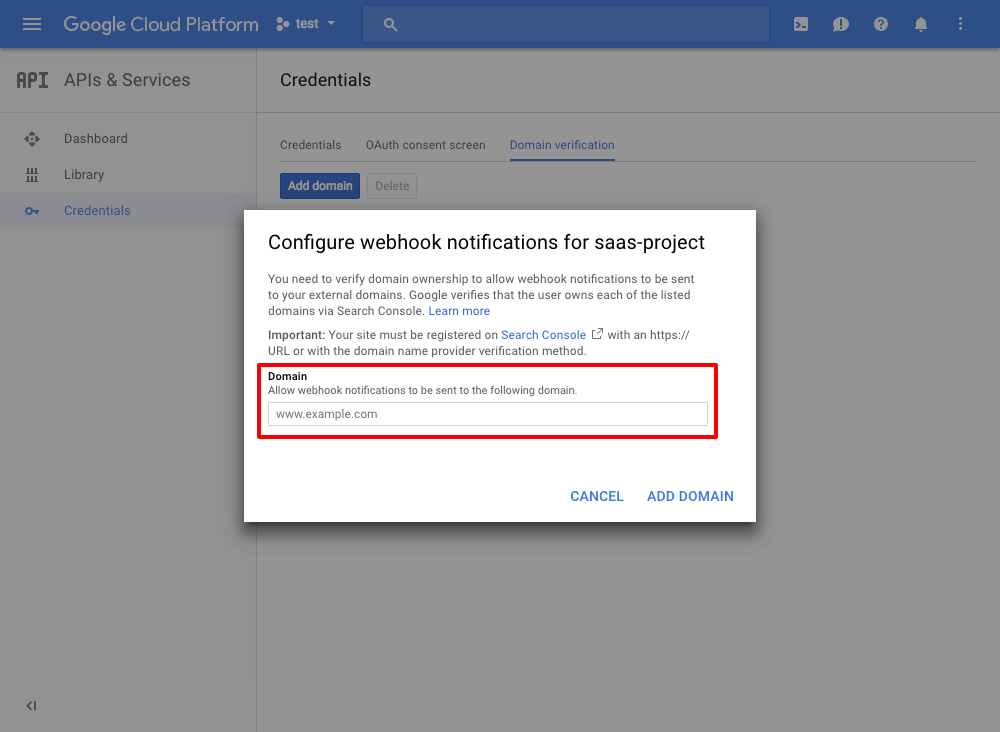Open the hamburger navigation menu
1000x732 pixels.
tap(32, 24)
